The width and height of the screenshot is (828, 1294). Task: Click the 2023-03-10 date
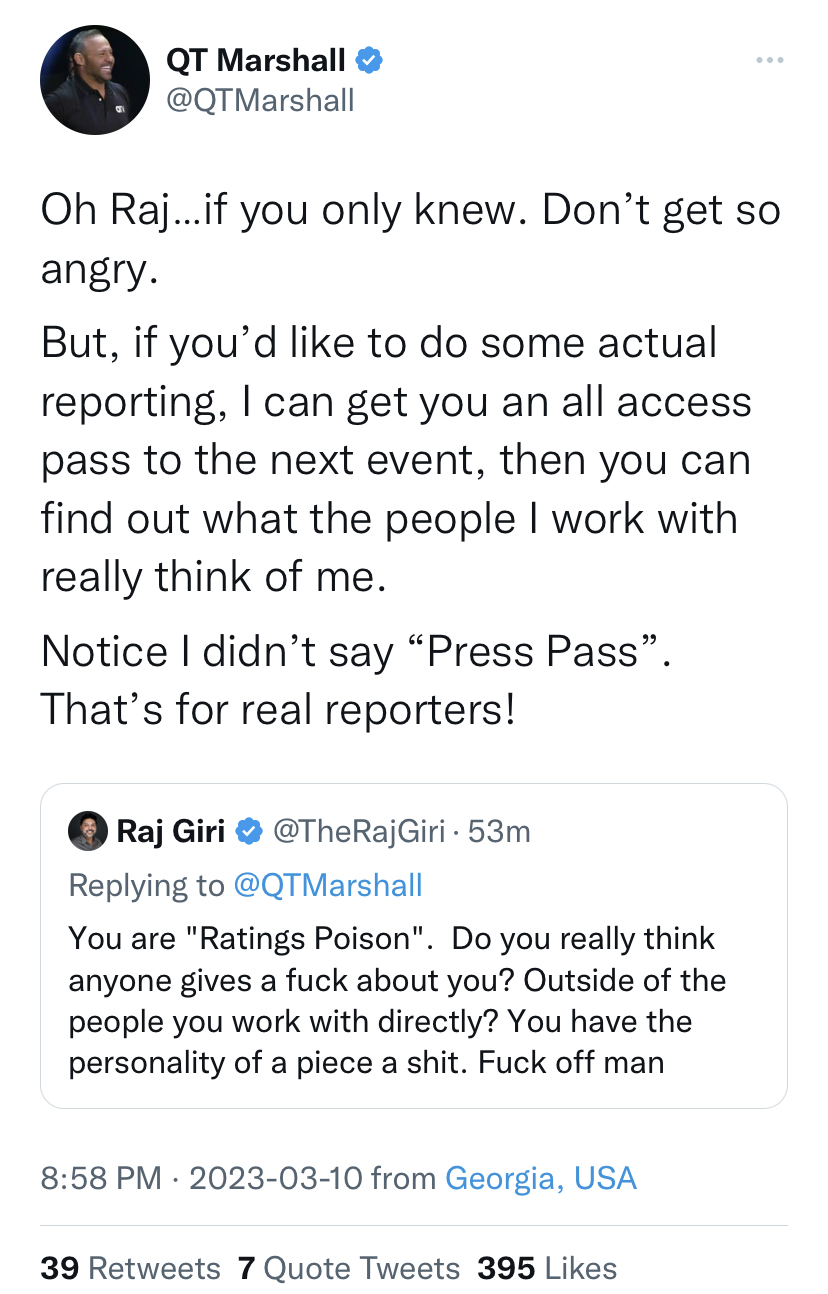[x=274, y=1178]
